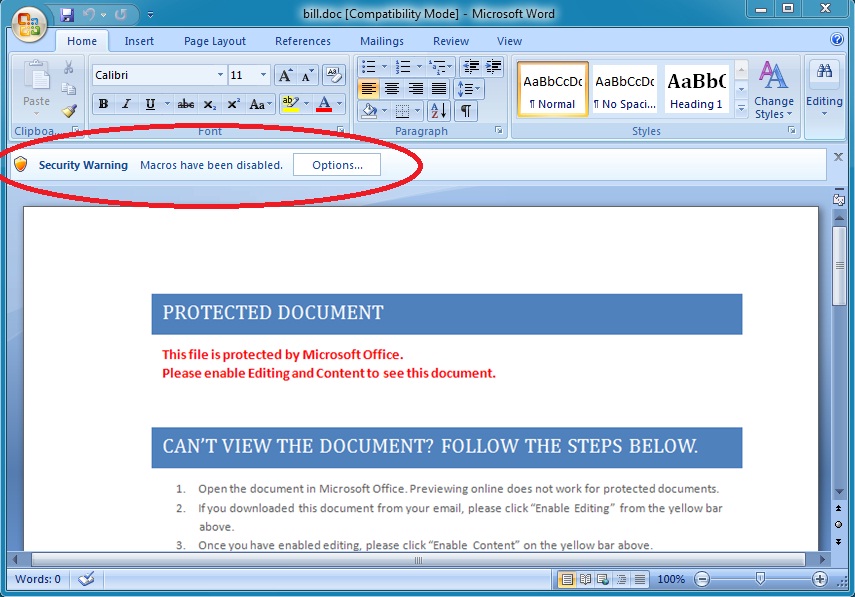
Task: Save the document from Quick Access toolbar
Action: [x=67, y=15]
